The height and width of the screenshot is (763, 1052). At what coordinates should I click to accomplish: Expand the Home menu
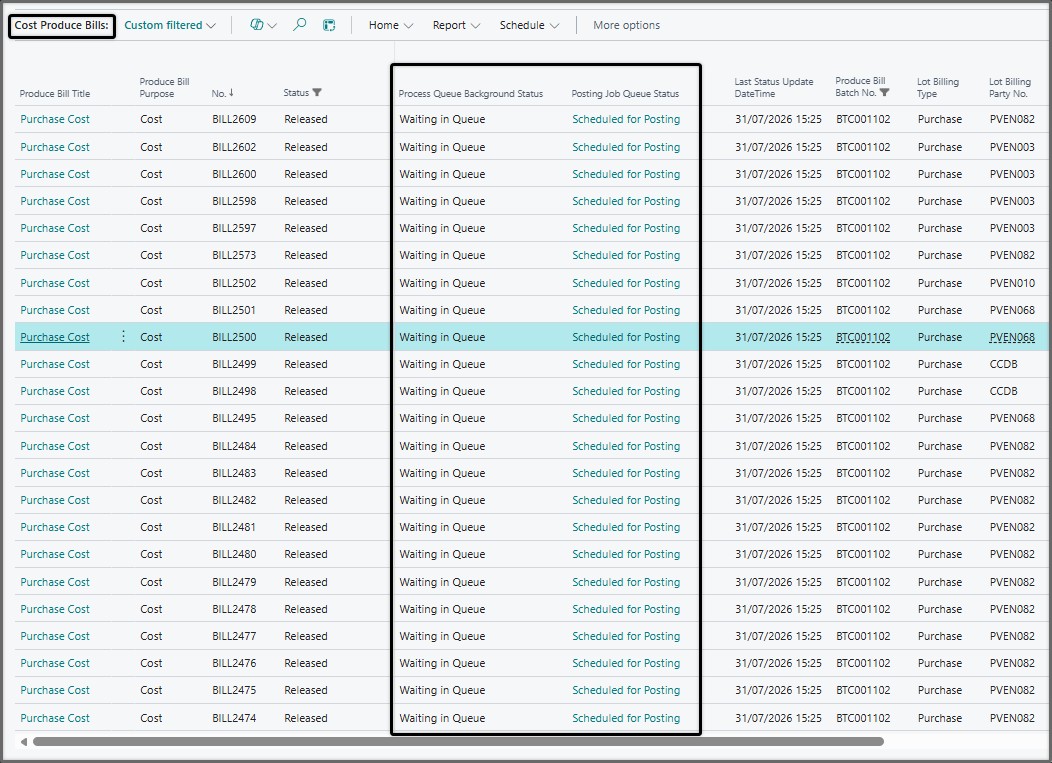(x=390, y=26)
